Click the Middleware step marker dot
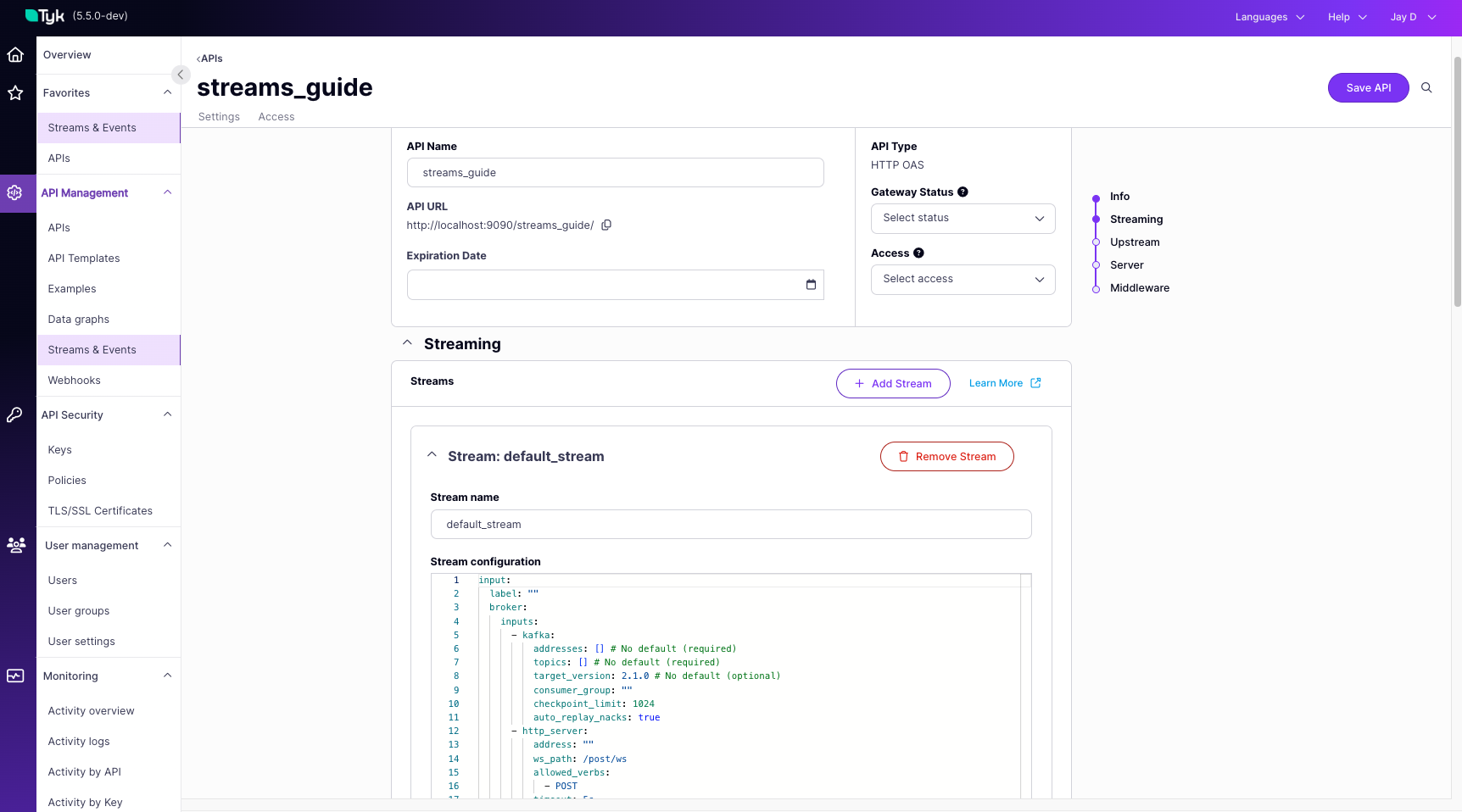 pyautogui.click(x=1096, y=289)
